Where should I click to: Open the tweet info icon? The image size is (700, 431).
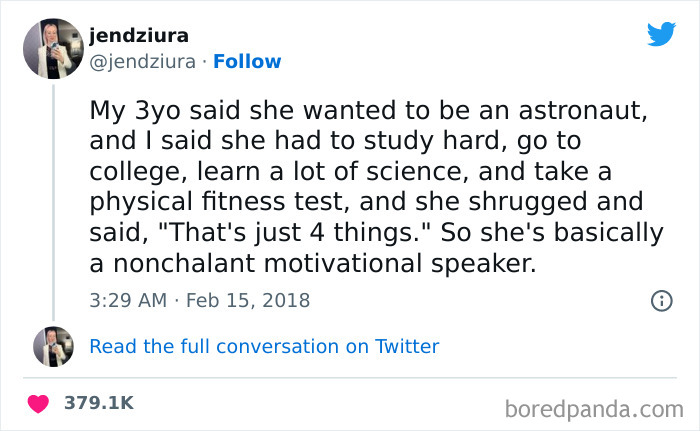click(660, 300)
